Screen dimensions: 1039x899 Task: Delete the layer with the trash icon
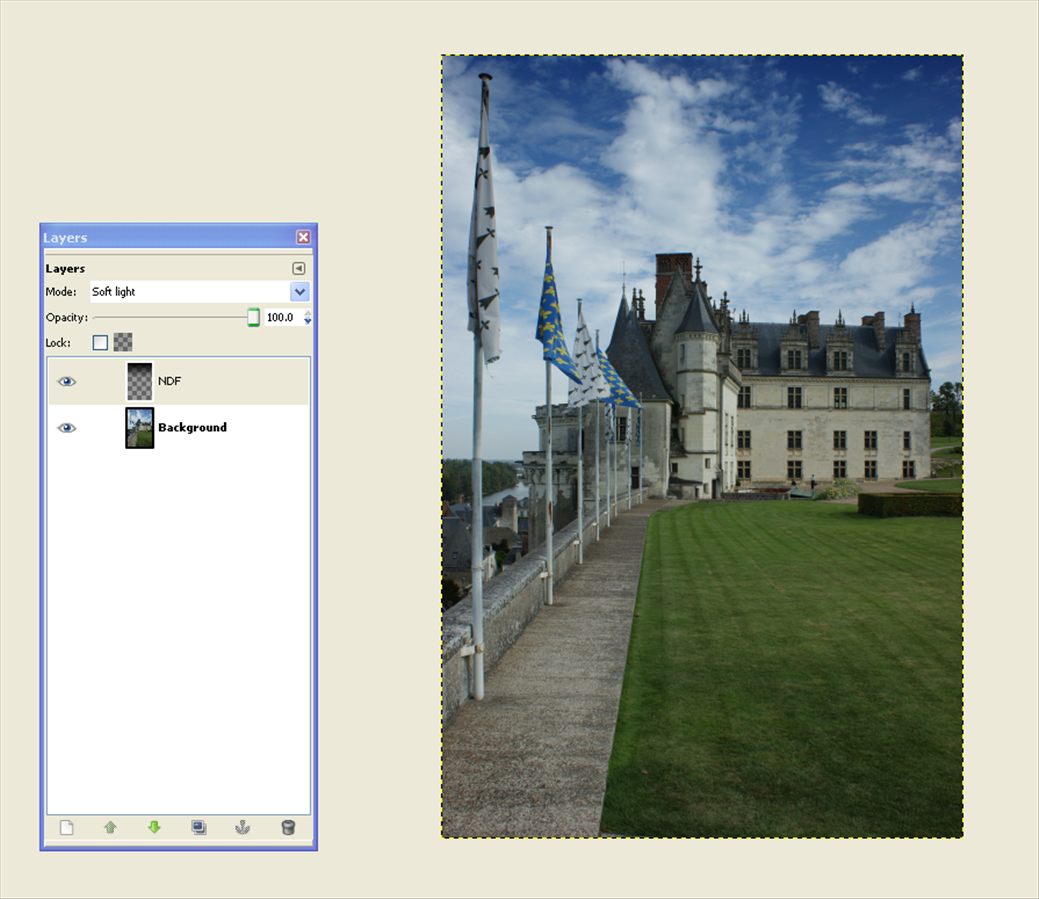coord(288,827)
